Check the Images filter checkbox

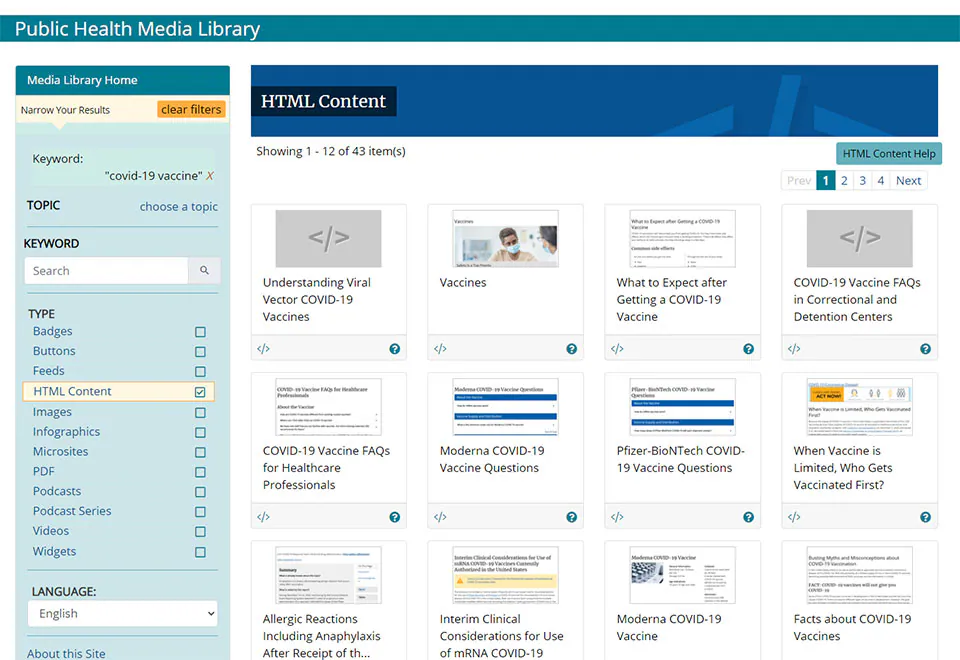[x=200, y=411]
